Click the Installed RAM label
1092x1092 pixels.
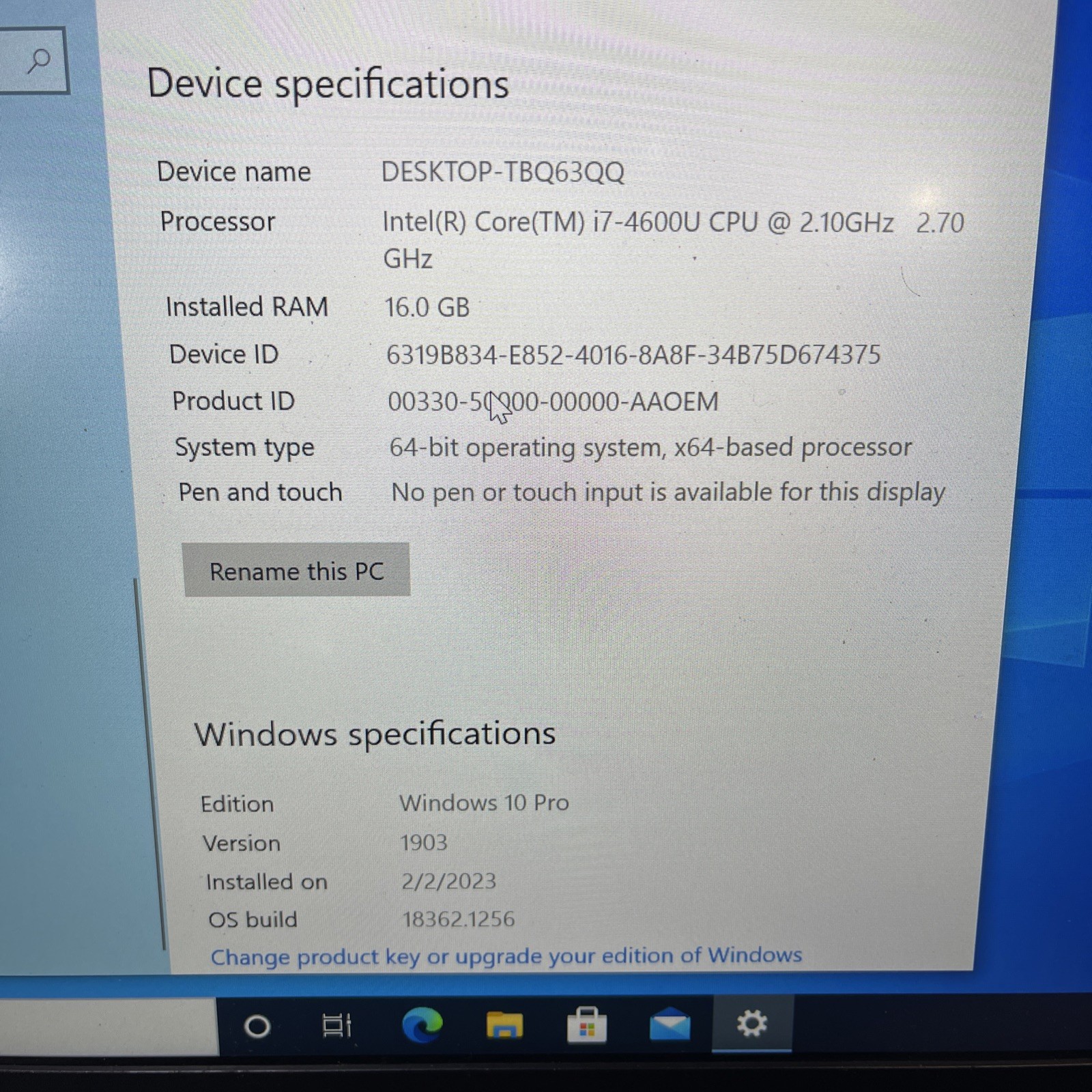(247, 307)
